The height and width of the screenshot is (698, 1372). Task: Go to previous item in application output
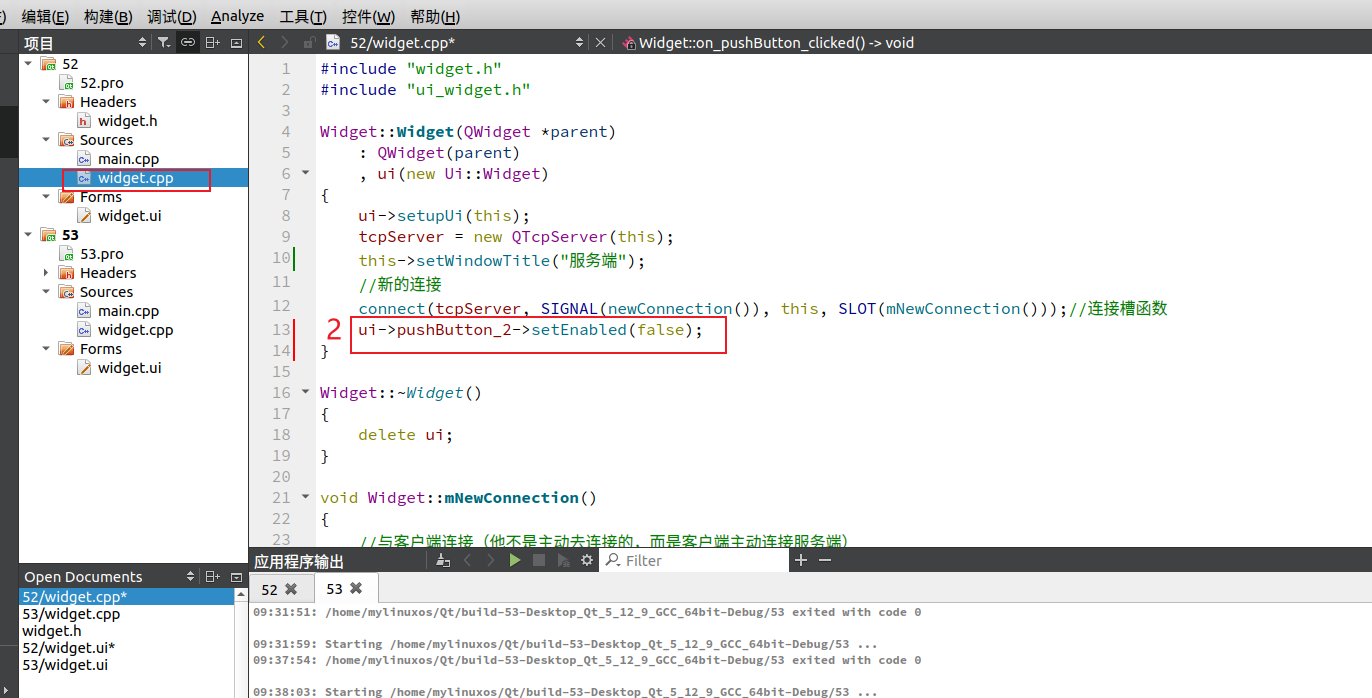(467, 561)
